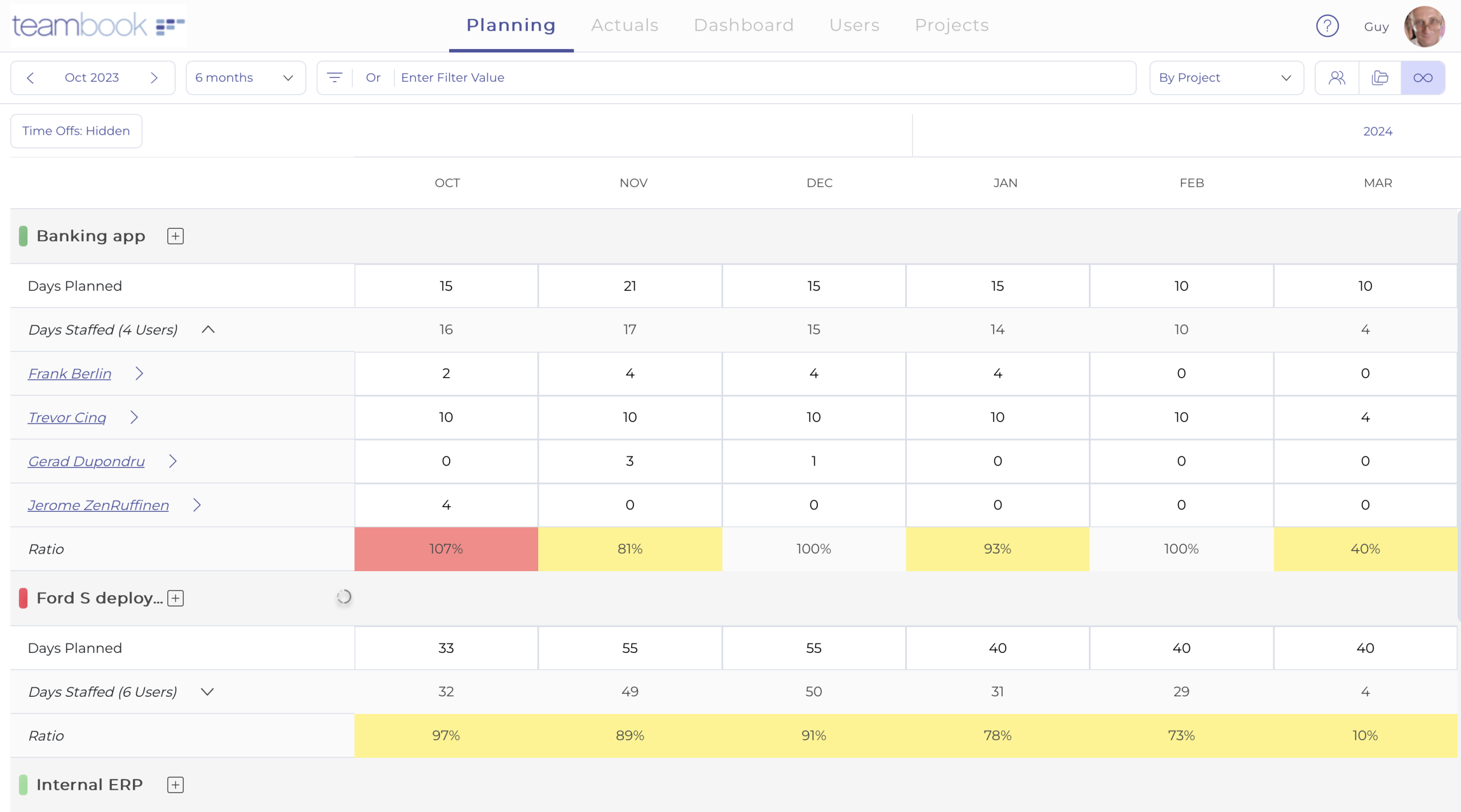Switch to the Actuals tab
The height and width of the screenshot is (812, 1461).
[624, 25]
